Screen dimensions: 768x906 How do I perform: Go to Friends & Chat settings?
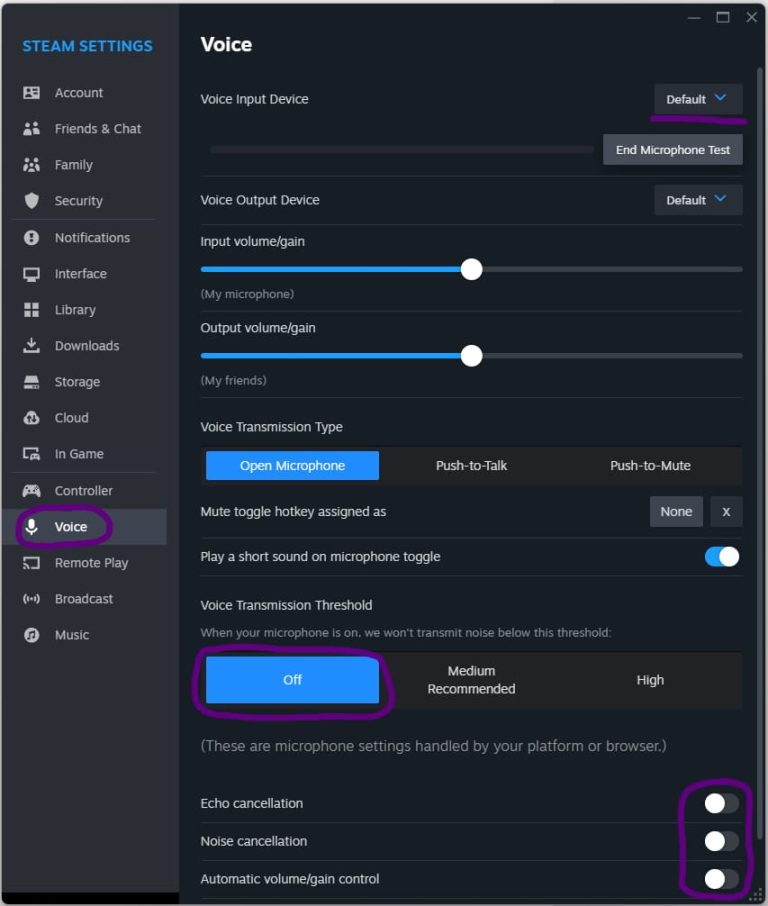(x=84, y=129)
